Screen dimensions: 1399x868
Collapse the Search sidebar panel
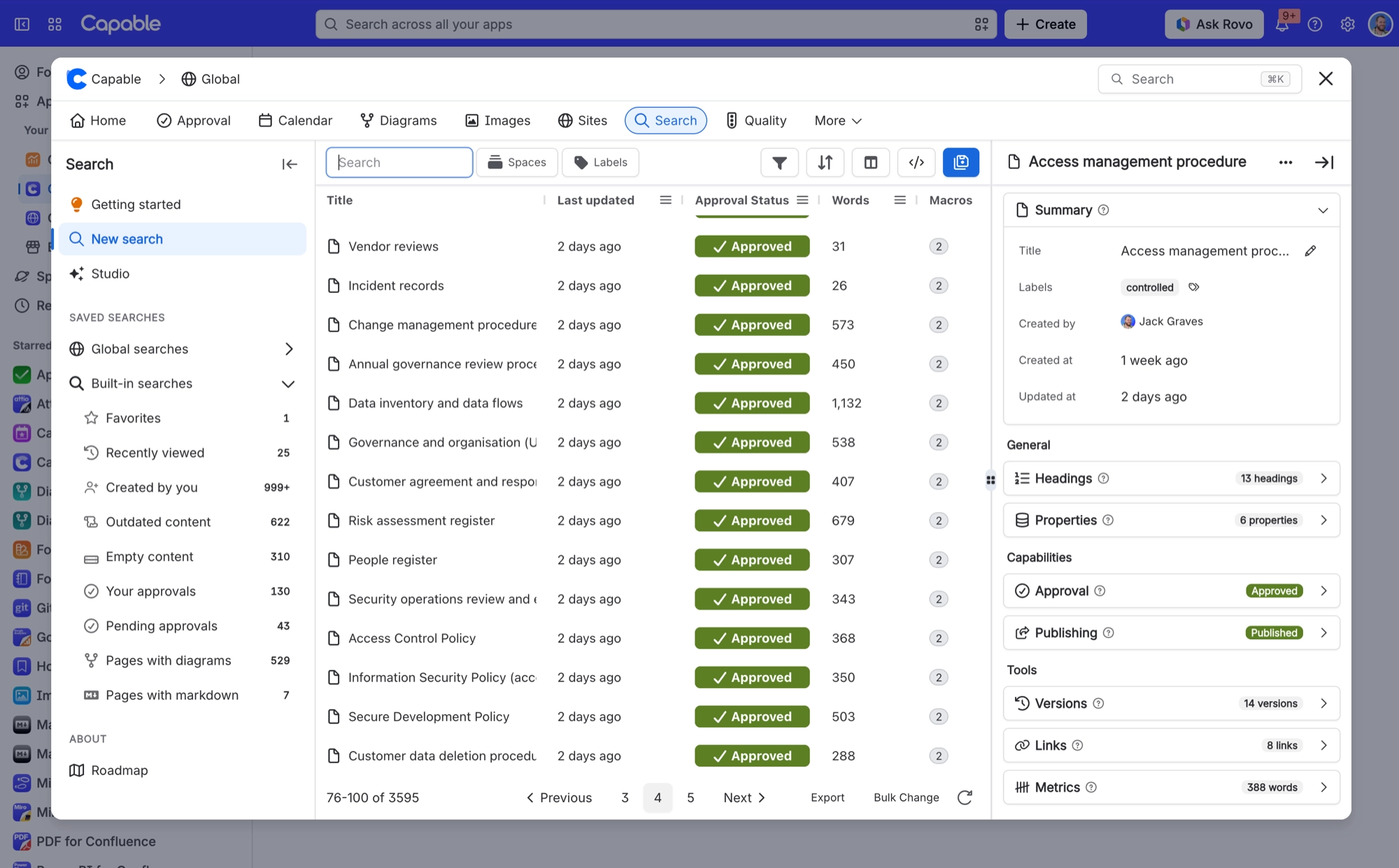tap(290, 164)
